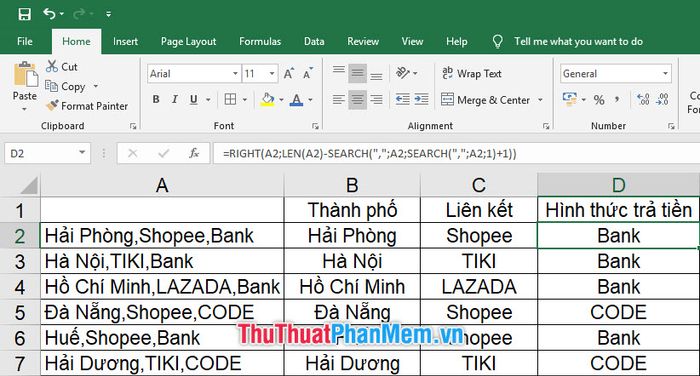The image size is (700, 376).
Task: Click the Cut button
Action: pyautogui.click(x=62, y=67)
